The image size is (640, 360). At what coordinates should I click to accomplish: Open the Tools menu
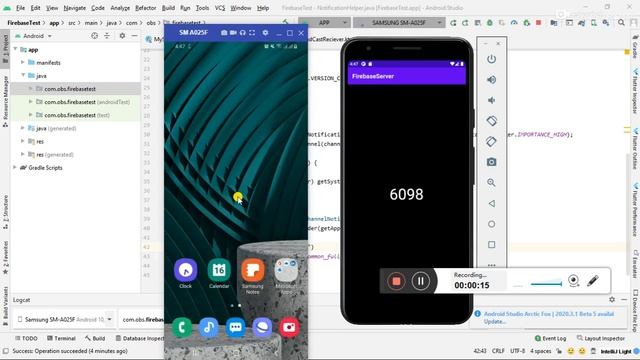point(202,8)
